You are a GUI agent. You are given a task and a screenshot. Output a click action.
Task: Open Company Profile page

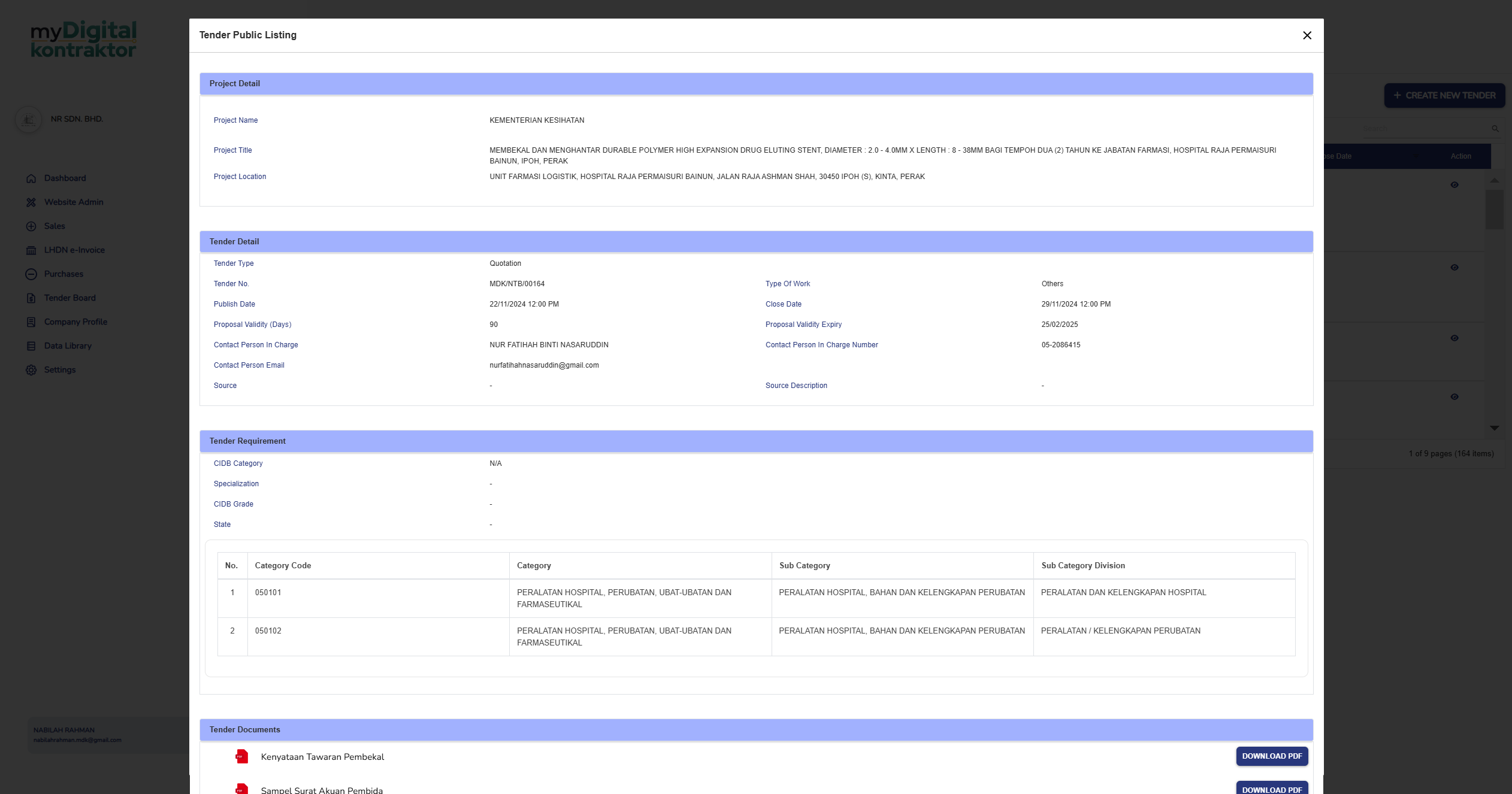(75, 322)
